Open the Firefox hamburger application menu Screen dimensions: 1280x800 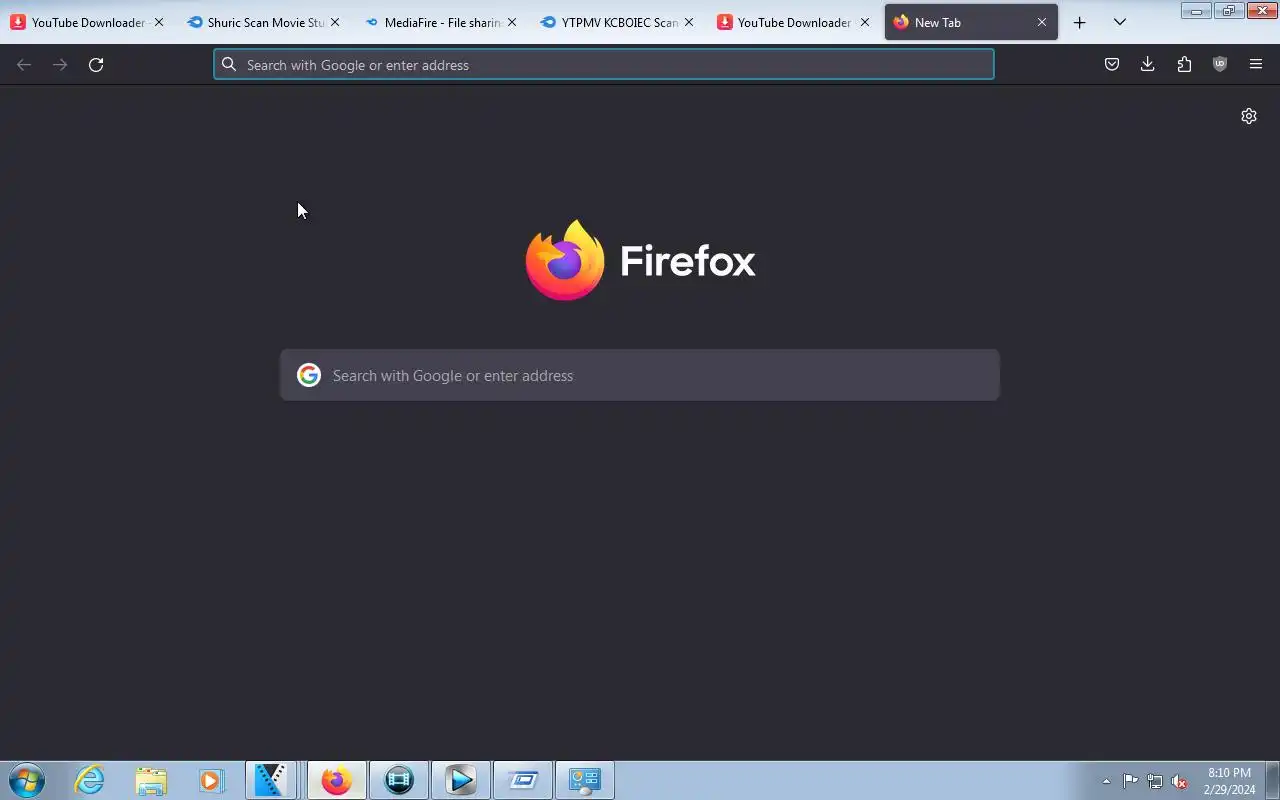click(x=1256, y=65)
